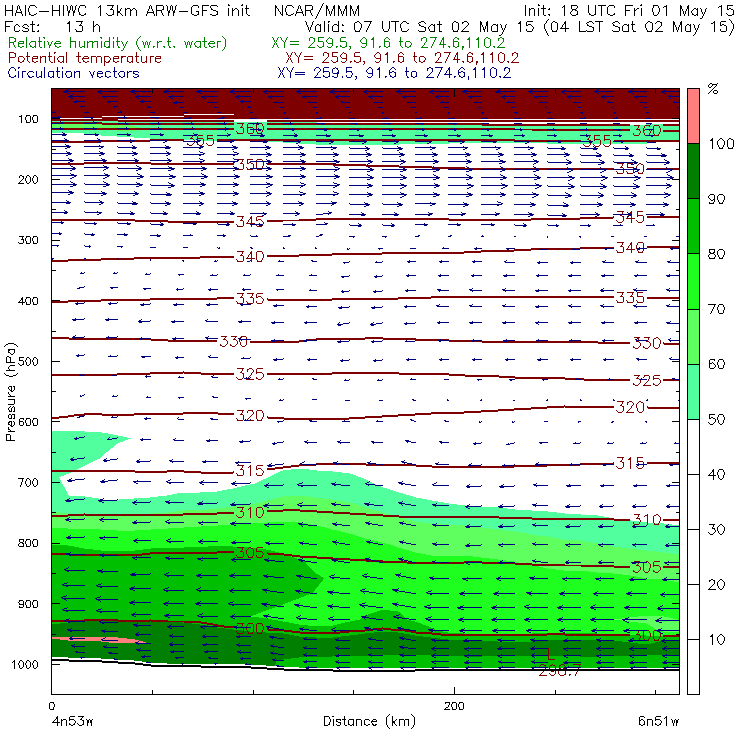The width and height of the screenshot is (740, 740).
Task: Select the 80–90% green colorbar segment
Action: 693,226
